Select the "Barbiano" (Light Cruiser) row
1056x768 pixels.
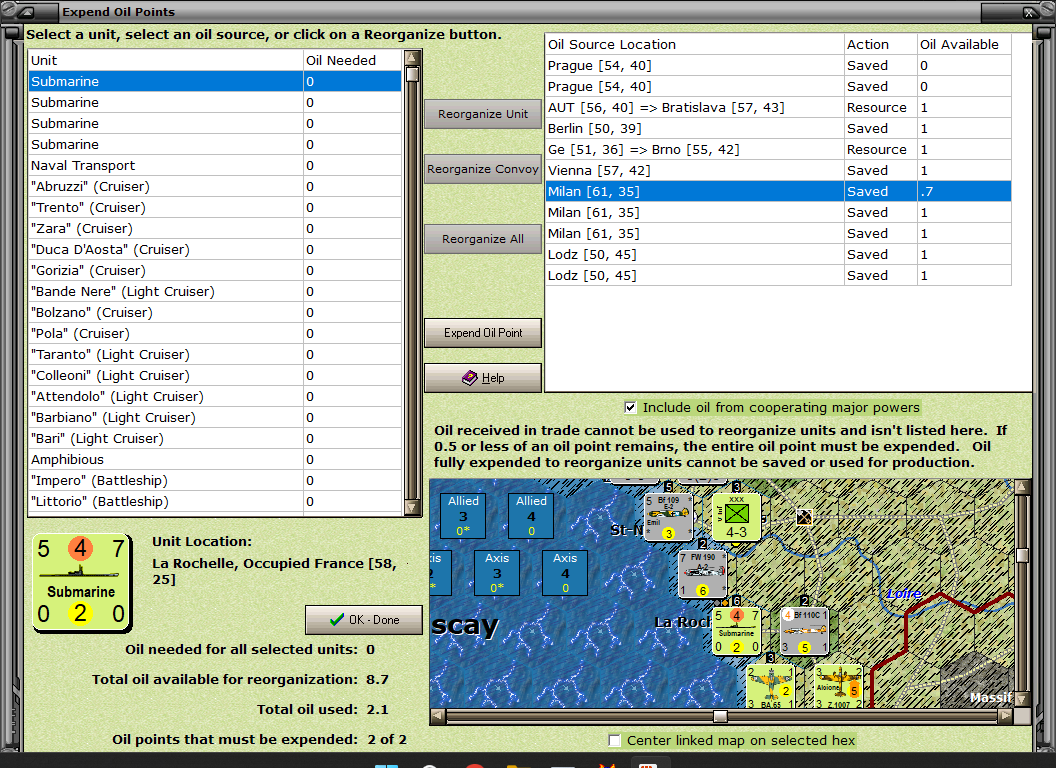[215, 418]
